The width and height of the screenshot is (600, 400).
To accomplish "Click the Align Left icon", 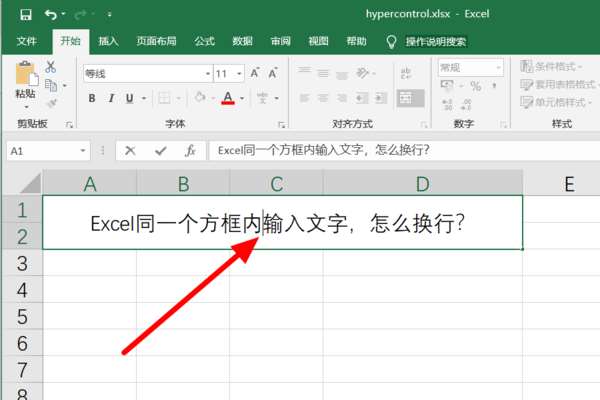I will pyautogui.click(x=305, y=98).
